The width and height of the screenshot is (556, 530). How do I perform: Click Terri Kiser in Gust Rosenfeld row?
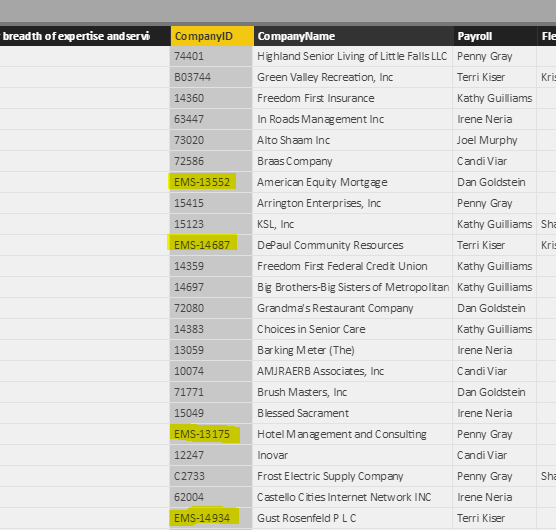coord(494,518)
